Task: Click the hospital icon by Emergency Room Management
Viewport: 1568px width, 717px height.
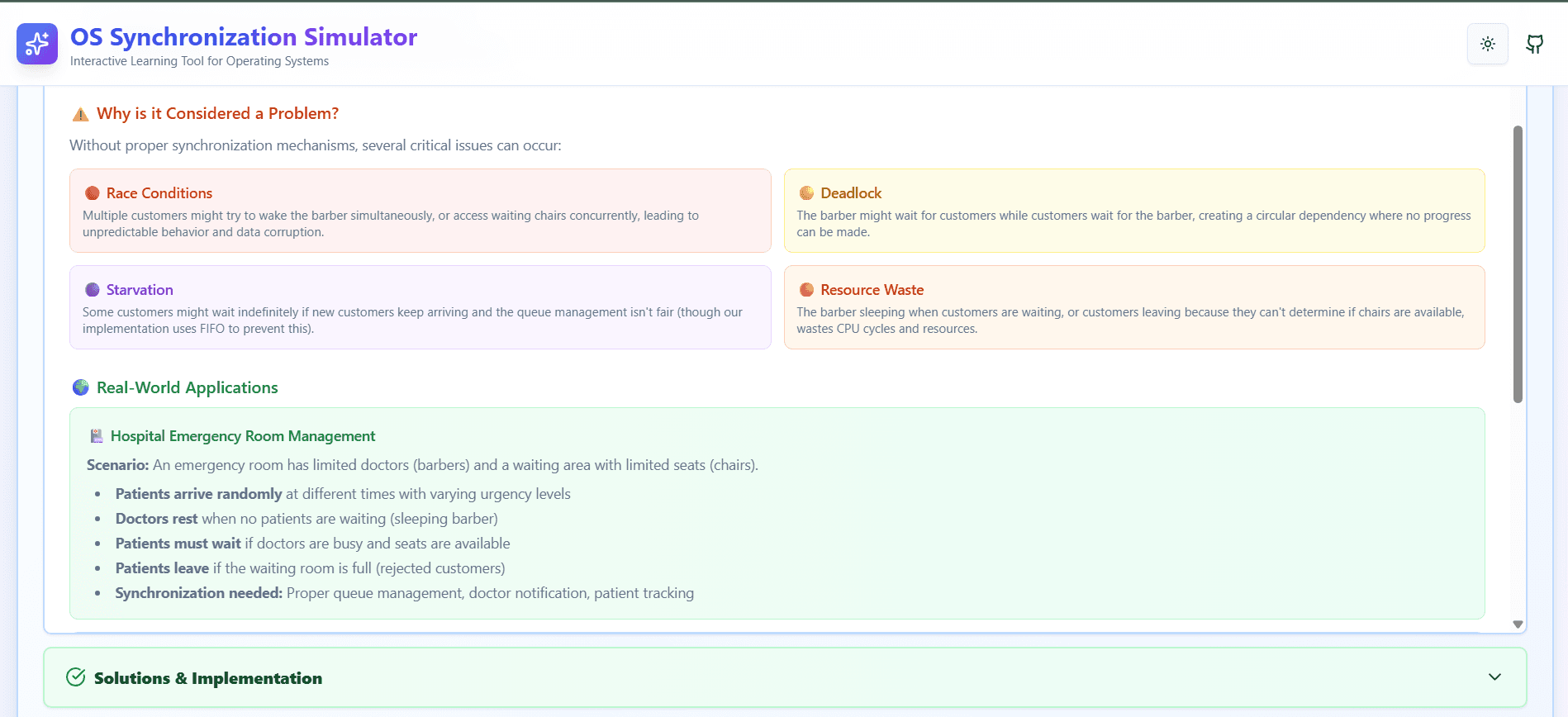Action: pyautogui.click(x=97, y=436)
